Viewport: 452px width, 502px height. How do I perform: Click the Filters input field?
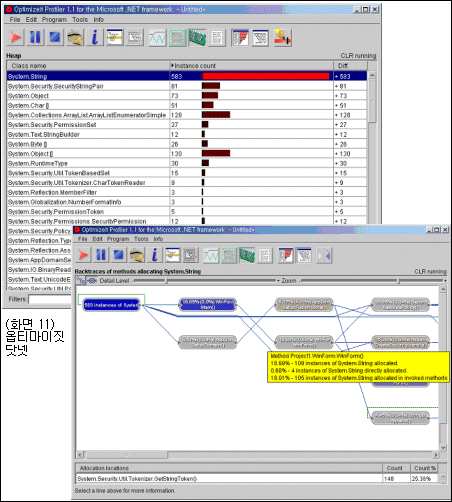[x=50, y=299]
